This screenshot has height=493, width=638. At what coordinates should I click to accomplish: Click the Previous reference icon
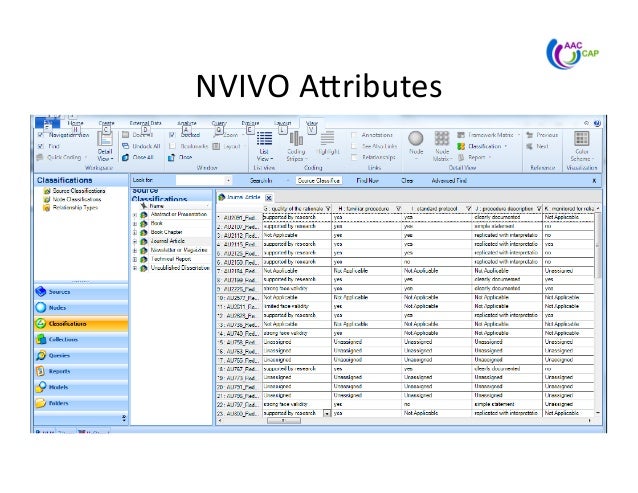tap(529, 135)
